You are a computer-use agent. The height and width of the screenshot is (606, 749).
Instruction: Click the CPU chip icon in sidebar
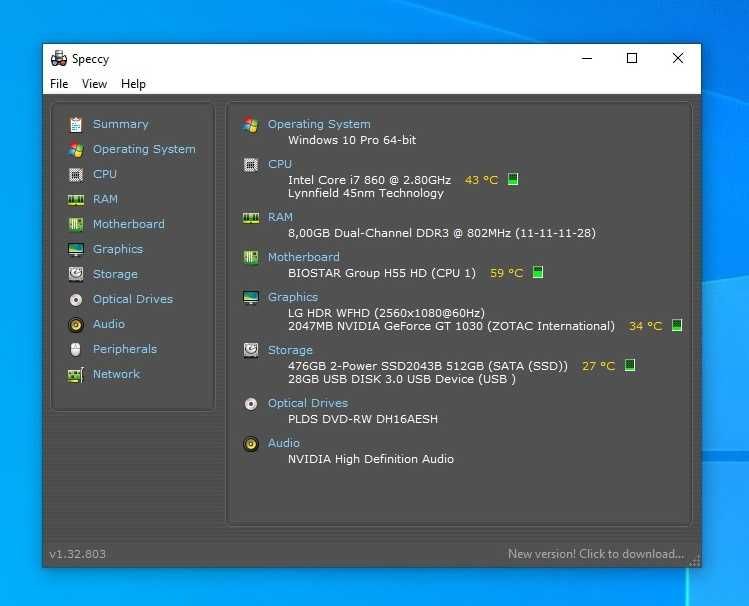click(x=75, y=174)
